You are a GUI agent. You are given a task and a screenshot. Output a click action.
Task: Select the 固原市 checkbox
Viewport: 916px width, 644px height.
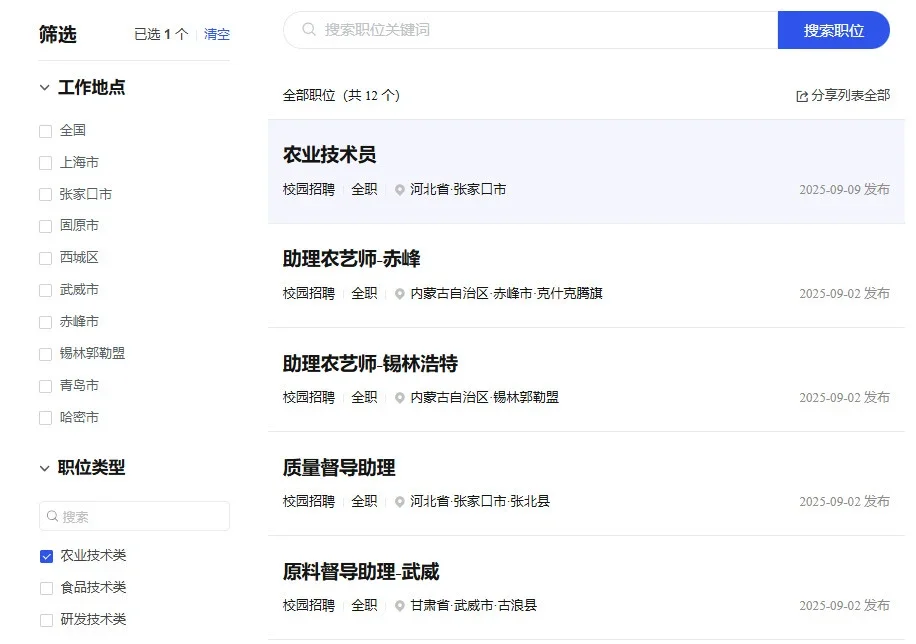coord(46,226)
